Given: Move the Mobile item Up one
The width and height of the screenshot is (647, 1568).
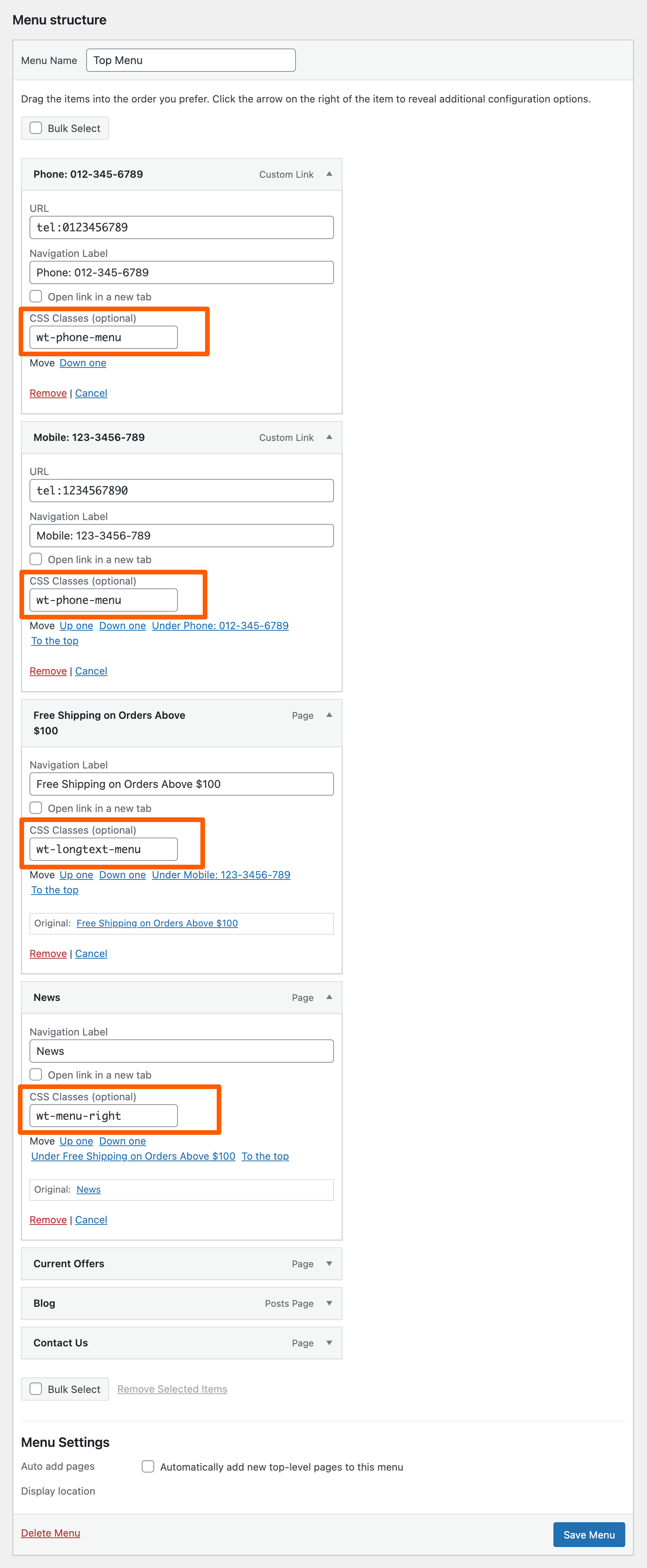Looking at the screenshot, I should 76,626.
